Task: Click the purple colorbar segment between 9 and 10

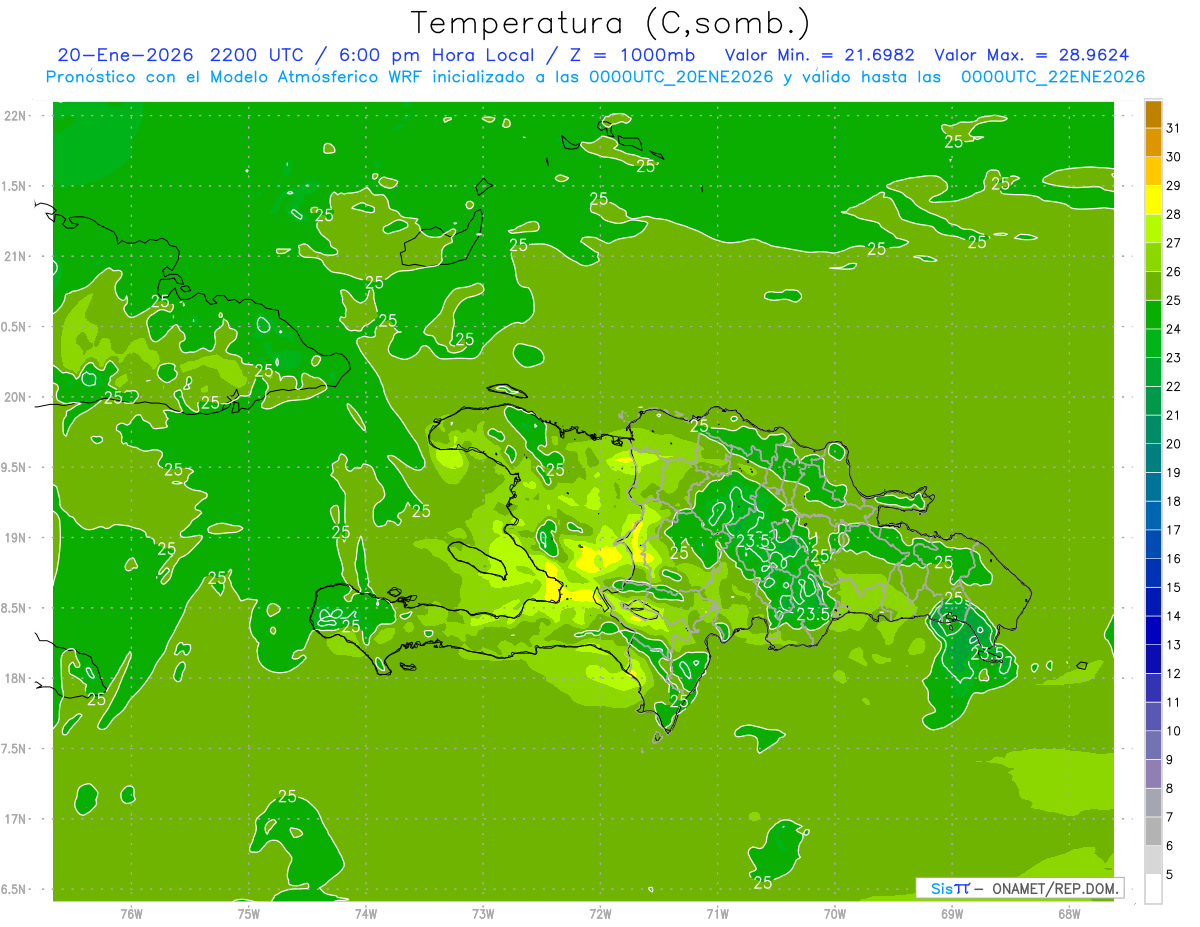Action: coord(1153,745)
